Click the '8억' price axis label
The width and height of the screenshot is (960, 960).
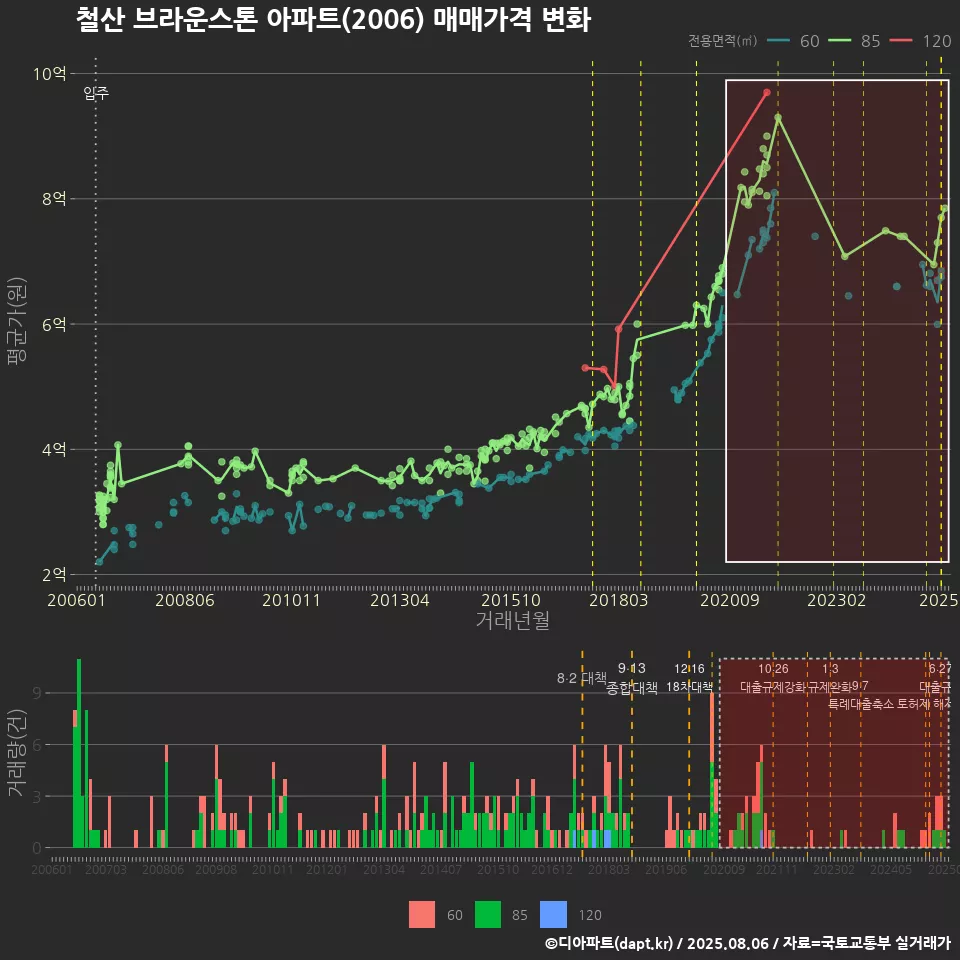pyautogui.click(x=54, y=199)
